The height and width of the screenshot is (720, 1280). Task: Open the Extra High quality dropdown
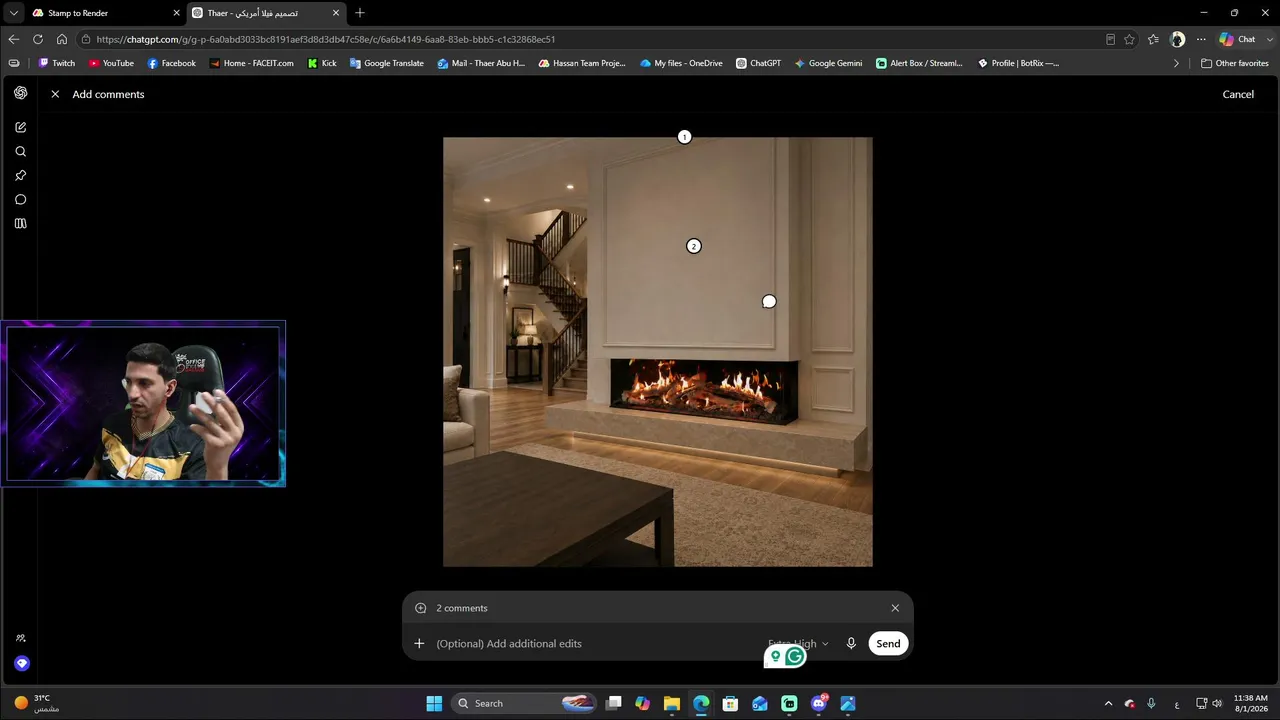(798, 644)
